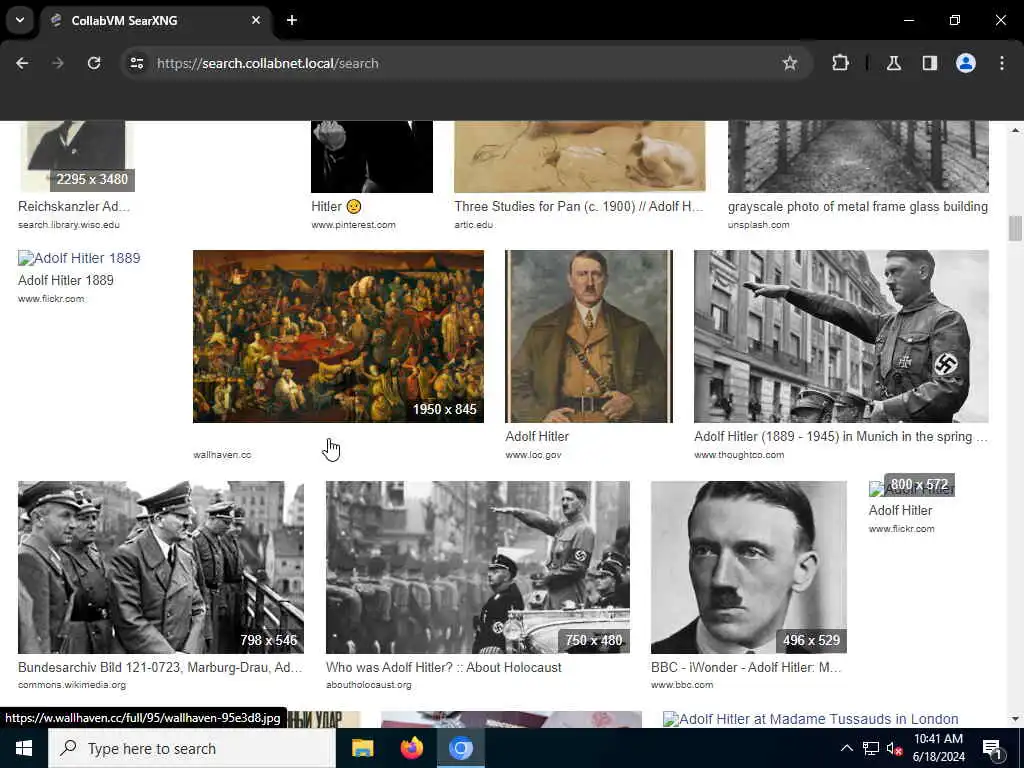This screenshot has height=768, width=1024.
Task: Click the 'BBC - iWonder - Adolf Hitler' title
Action: [746, 667]
